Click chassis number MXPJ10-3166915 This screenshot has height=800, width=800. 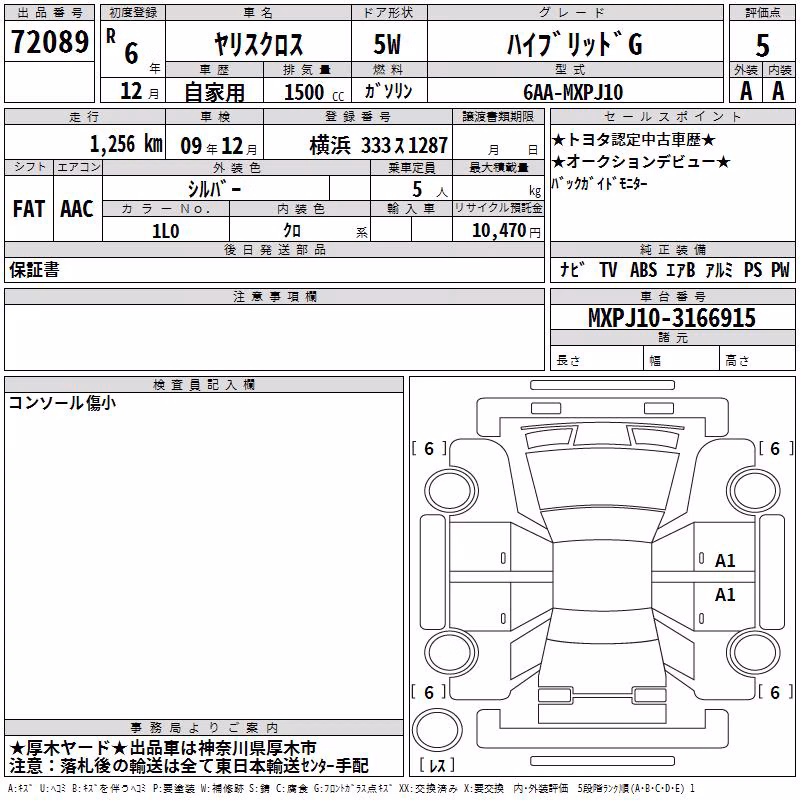[671, 317]
